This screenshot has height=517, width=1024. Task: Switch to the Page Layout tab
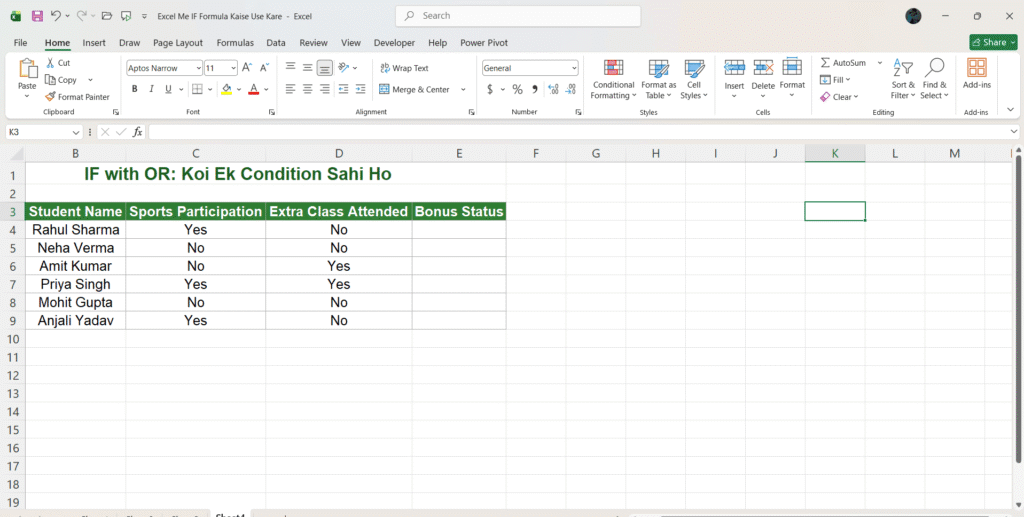point(178,42)
